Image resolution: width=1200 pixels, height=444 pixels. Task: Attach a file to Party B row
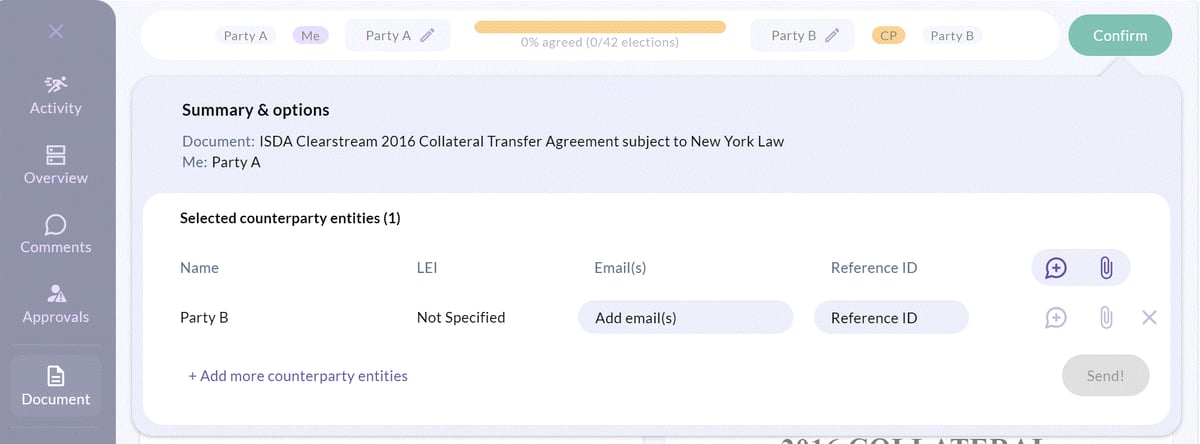[x=1106, y=318]
